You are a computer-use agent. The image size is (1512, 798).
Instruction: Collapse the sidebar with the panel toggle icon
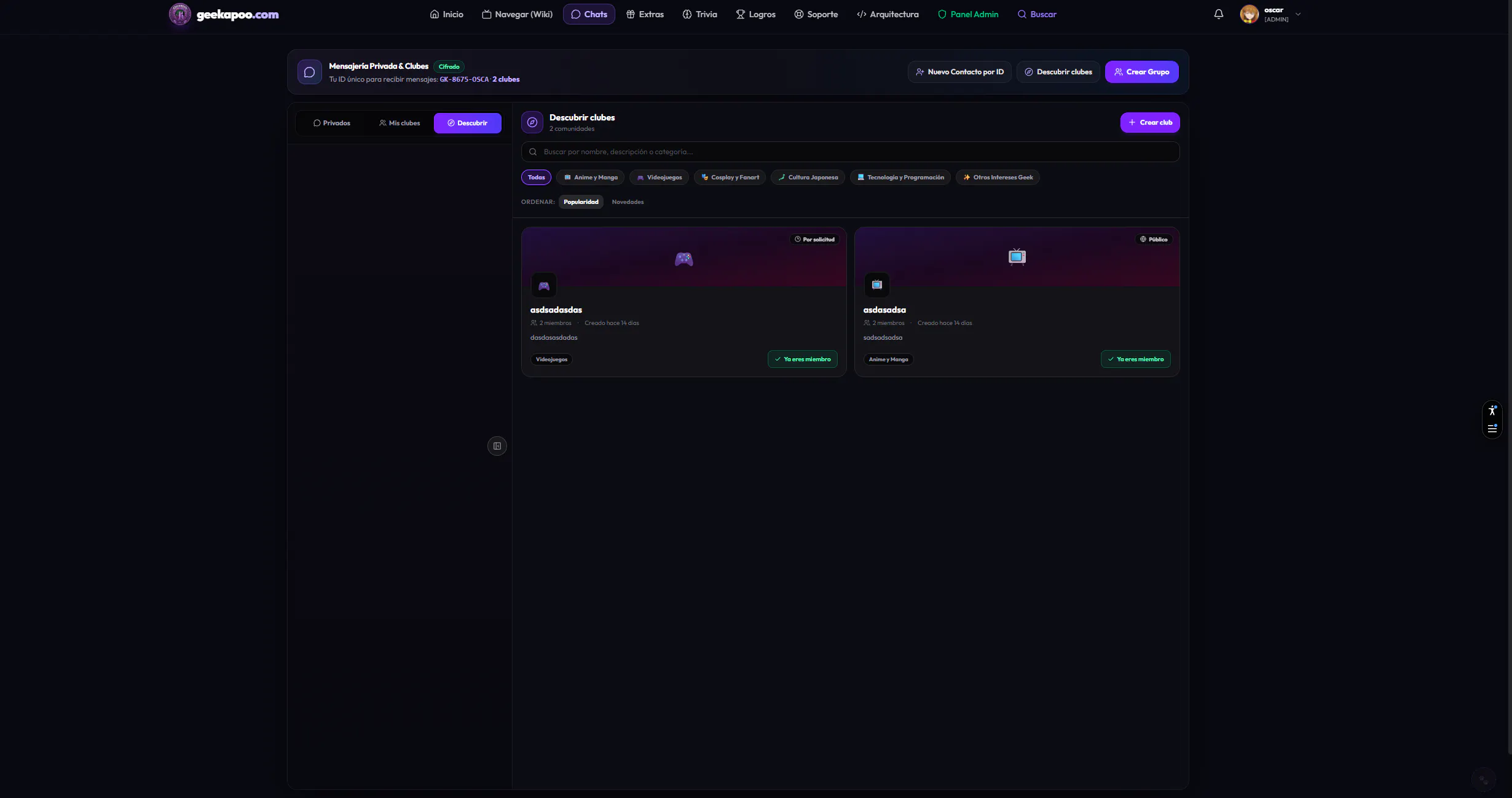(x=497, y=446)
